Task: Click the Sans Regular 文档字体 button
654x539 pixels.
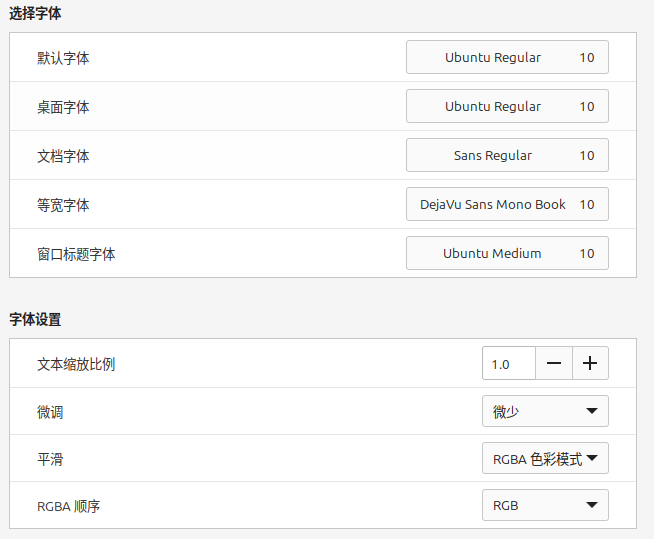Action: coord(507,156)
